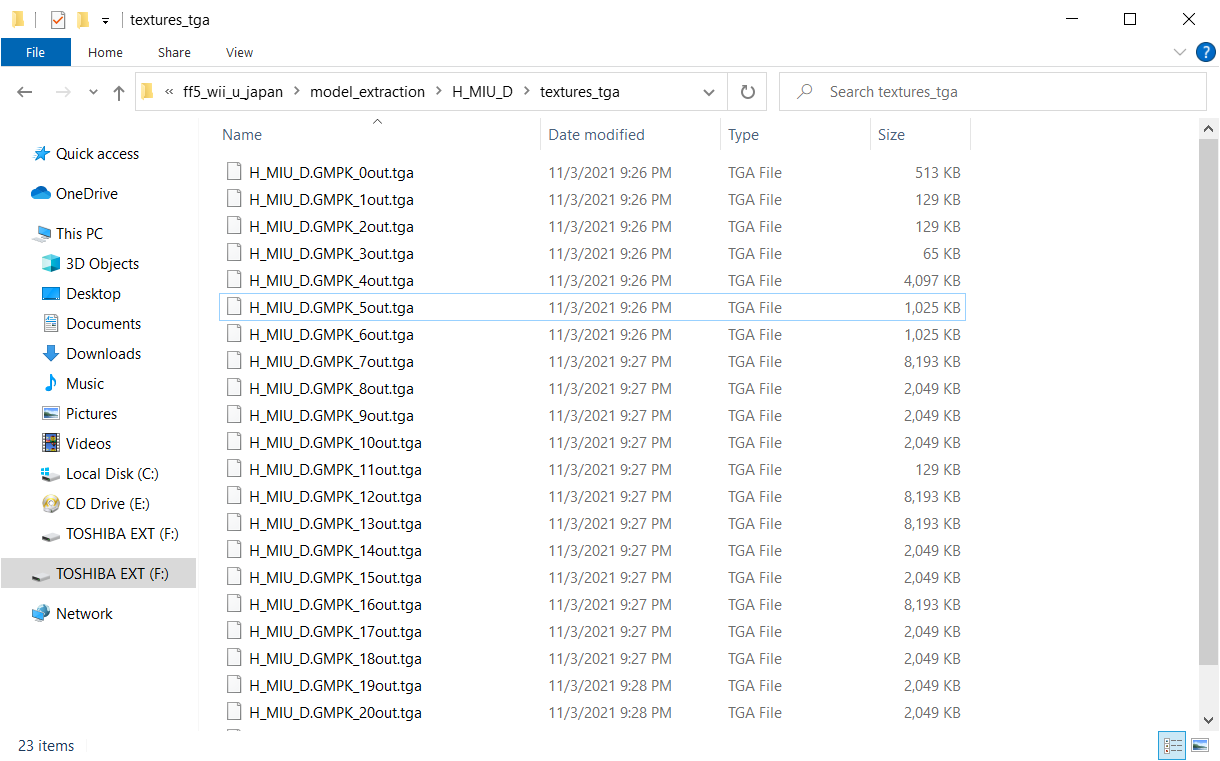This screenshot has height=761, width=1220.
Task: Click file icon of H_MIU_D.GMPK_1out.tga
Action: [234, 200]
